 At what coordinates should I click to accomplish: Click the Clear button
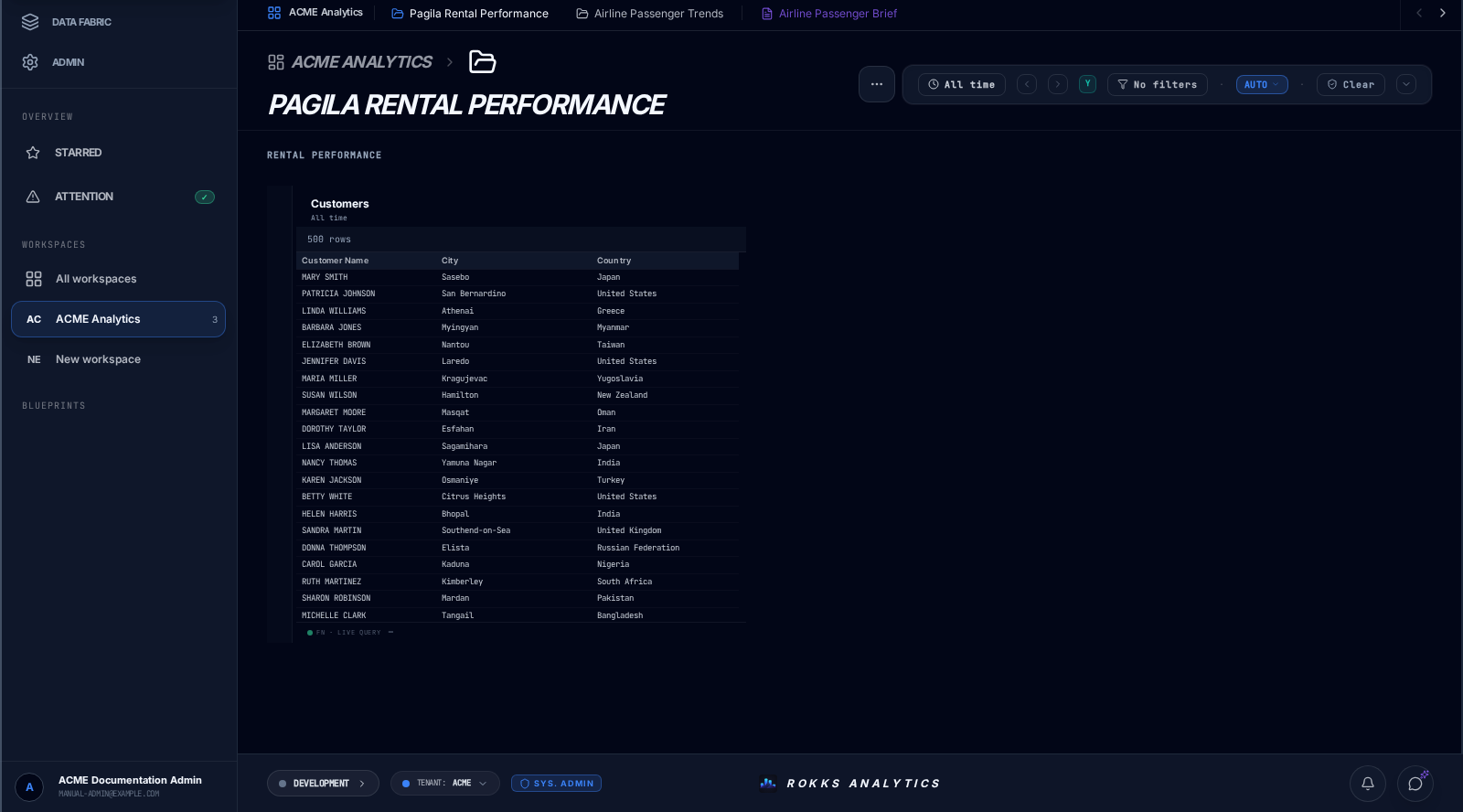point(1351,84)
